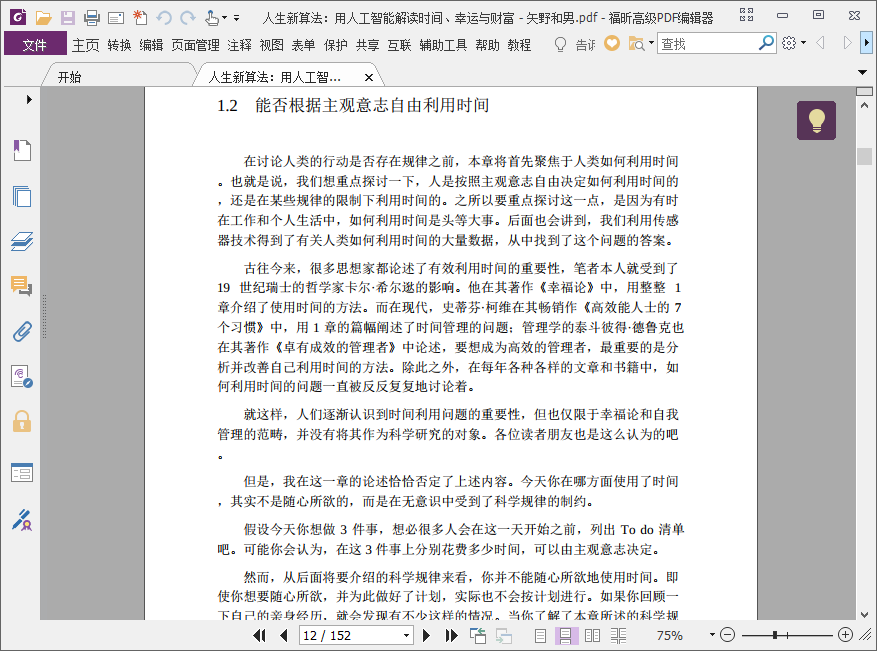Select the Hand tool icon in the title bar

point(212,18)
